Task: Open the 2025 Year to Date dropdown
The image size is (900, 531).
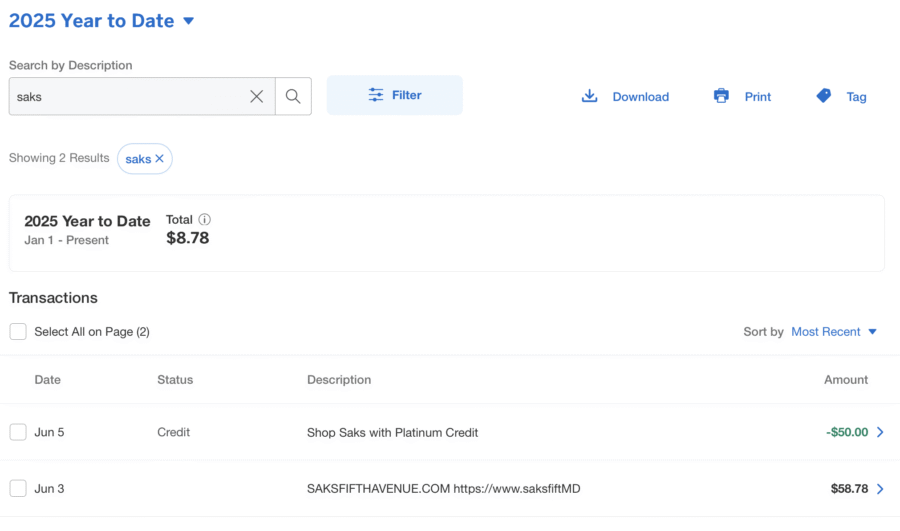Action: 189,21
